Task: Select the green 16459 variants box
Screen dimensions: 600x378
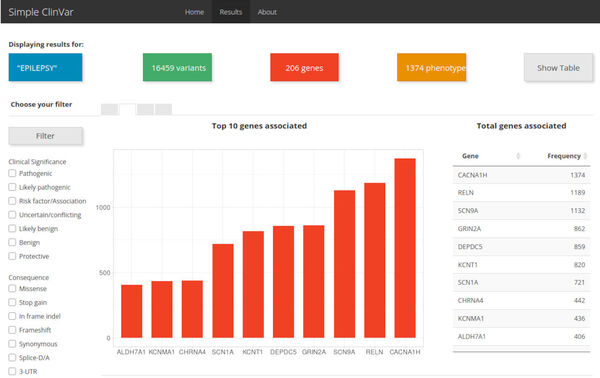Action: (178, 67)
